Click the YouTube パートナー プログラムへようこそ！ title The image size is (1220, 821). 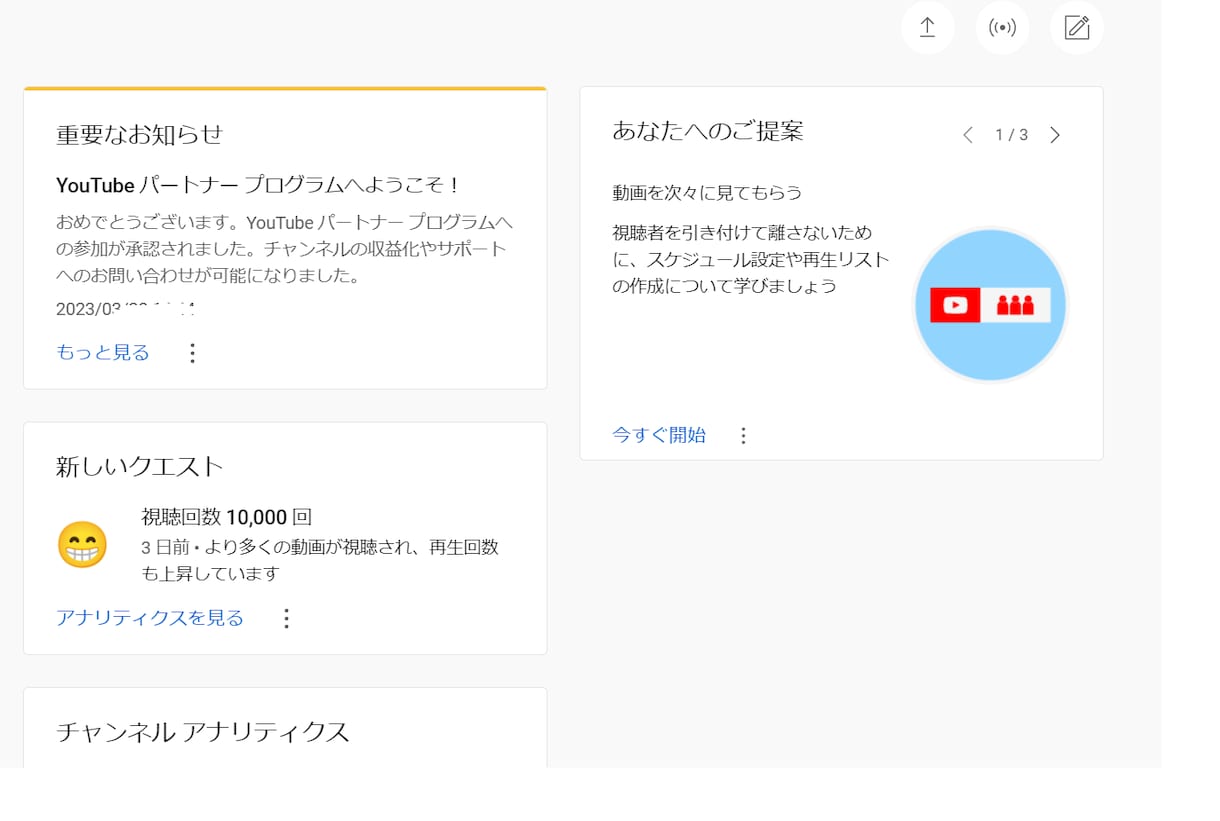pos(258,185)
